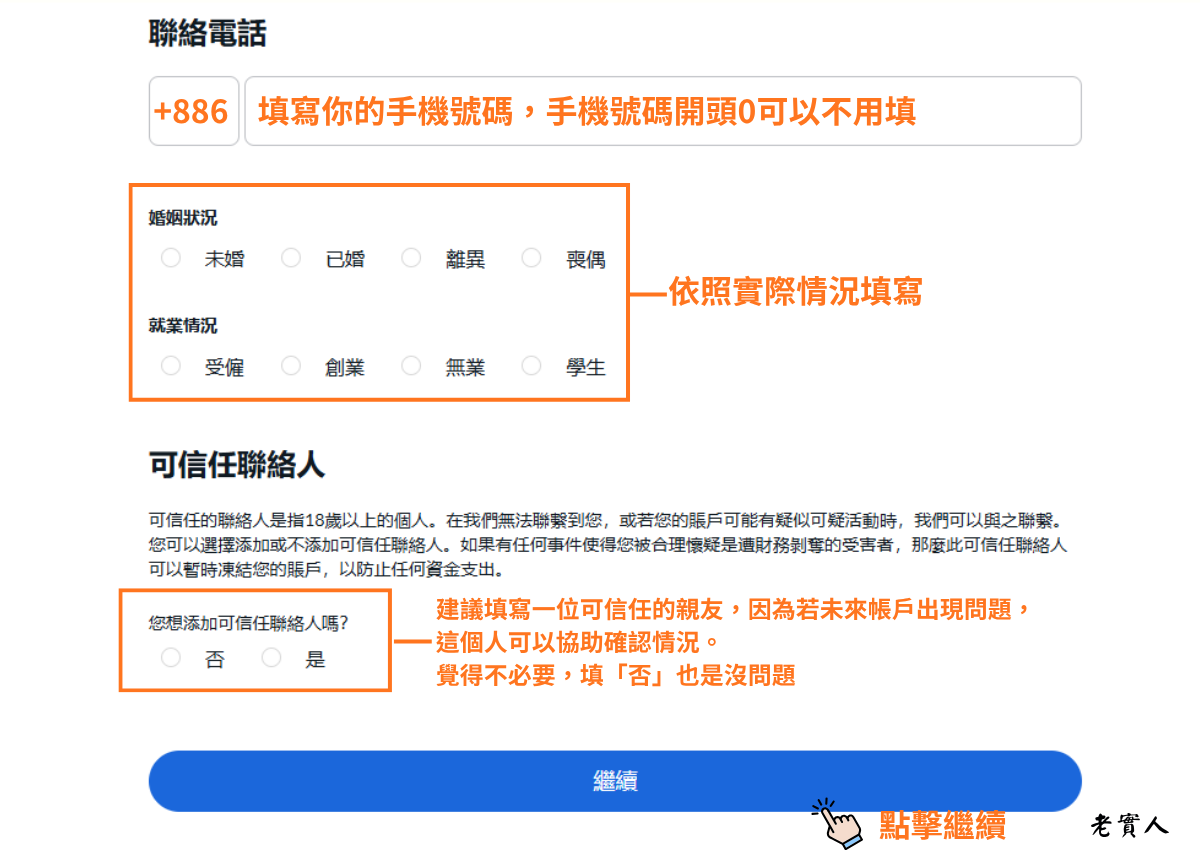The height and width of the screenshot is (860, 1200).
Task: Choose 喪偶 under 婚姻狀況
Action: point(531,257)
